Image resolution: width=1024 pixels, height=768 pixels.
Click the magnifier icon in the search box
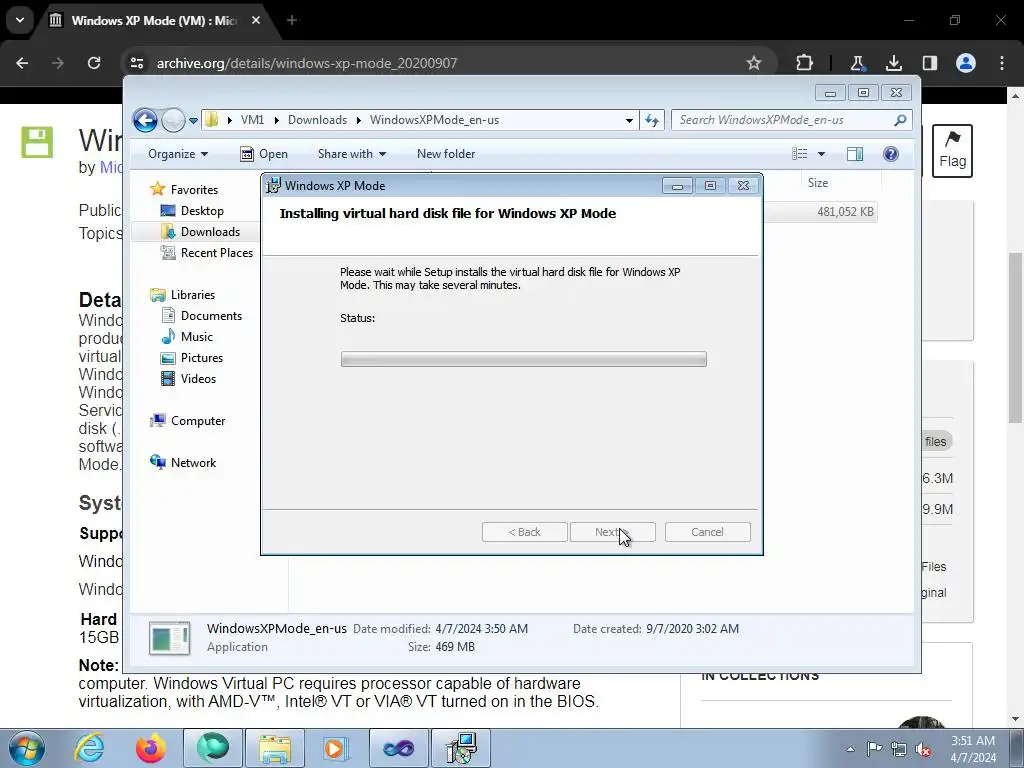(901, 120)
